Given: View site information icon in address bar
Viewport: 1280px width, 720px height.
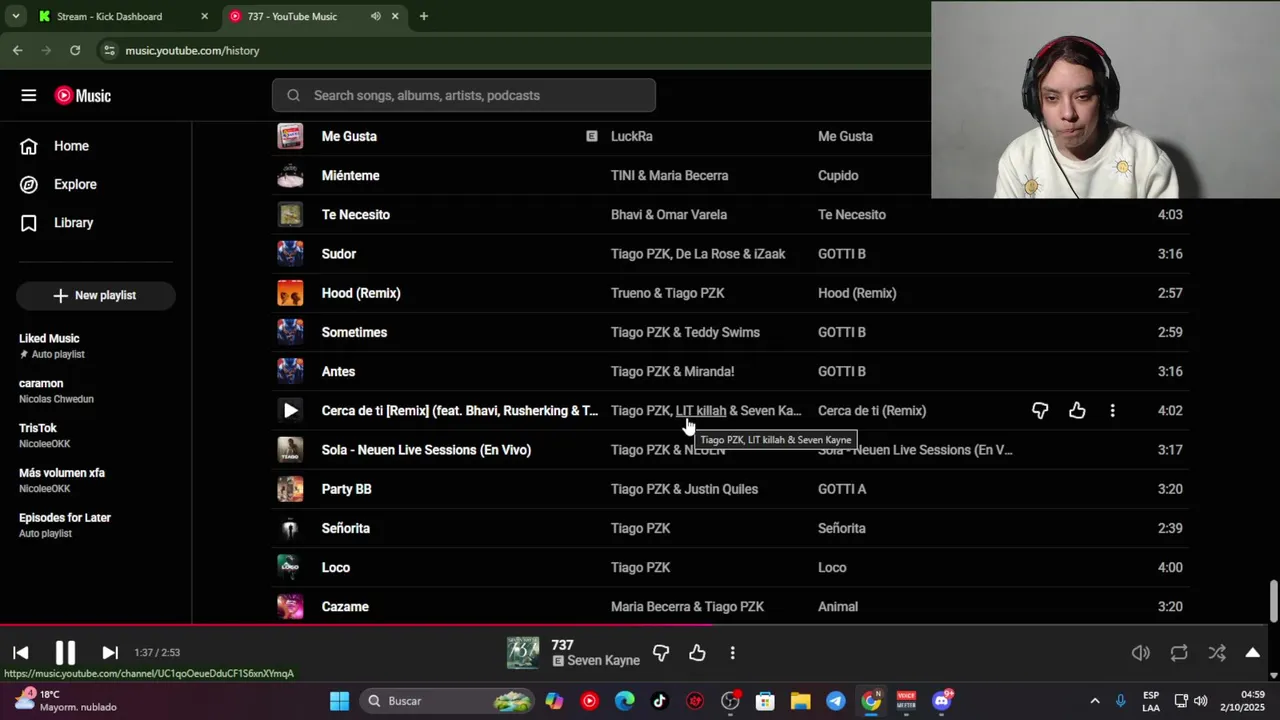Looking at the screenshot, I should click(108, 50).
